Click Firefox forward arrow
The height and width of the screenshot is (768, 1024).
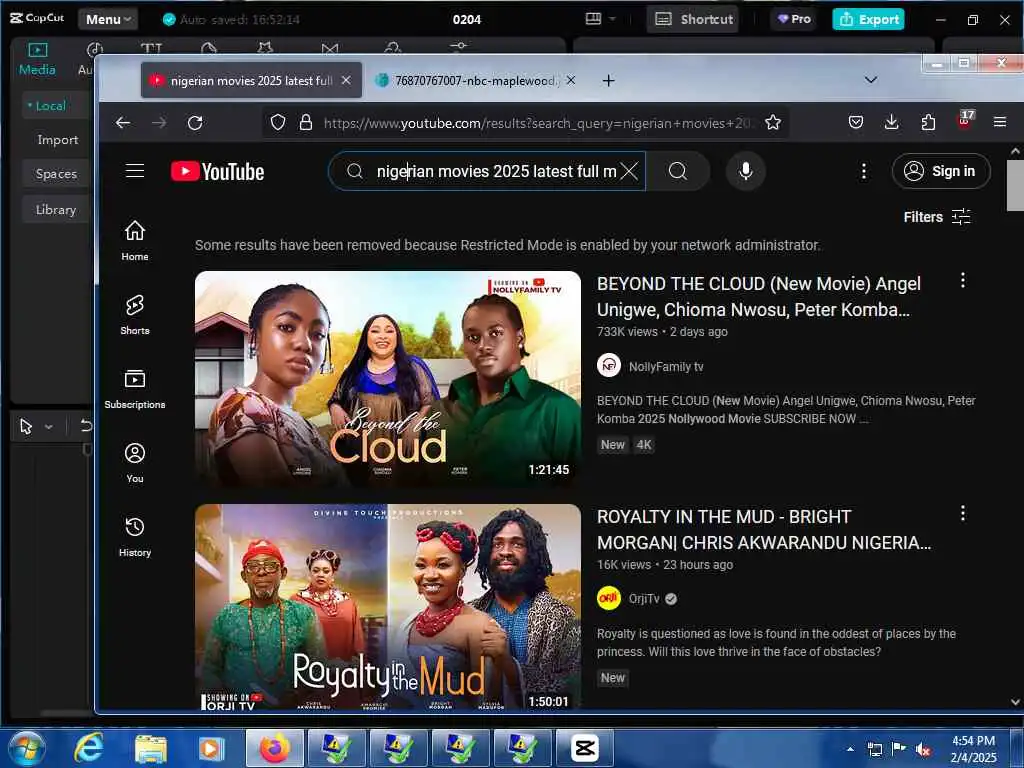click(159, 123)
